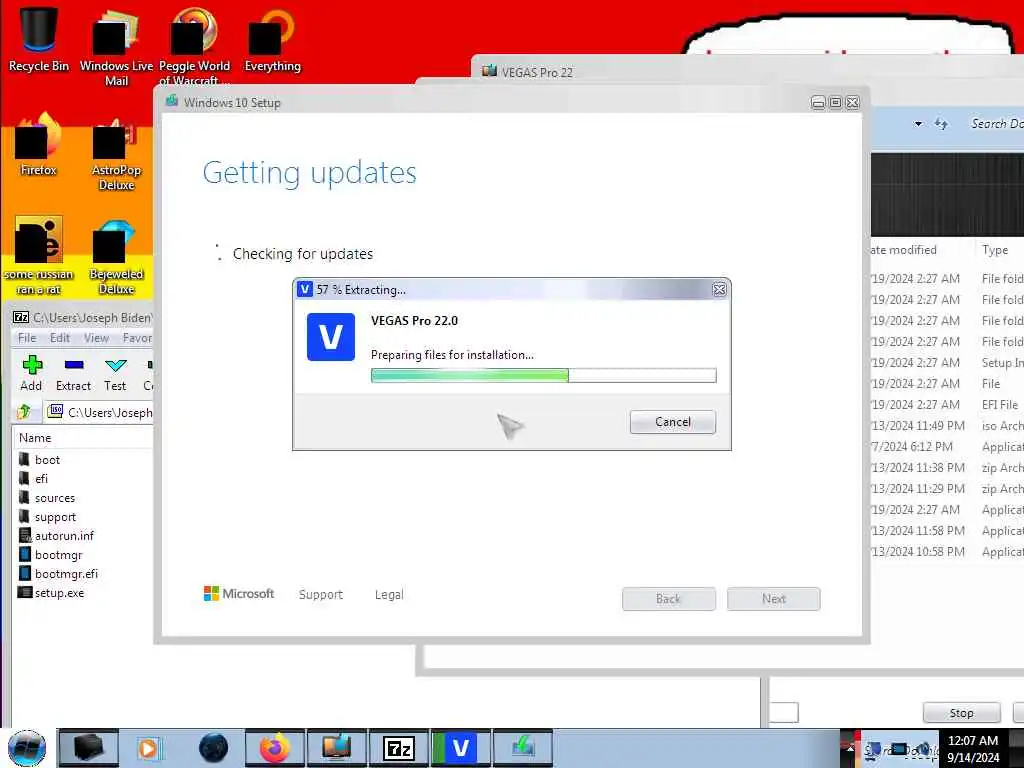Switch to the monitor app taskbar icon
Viewport: 1024px width, 768px height.
(x=336, y=748)
